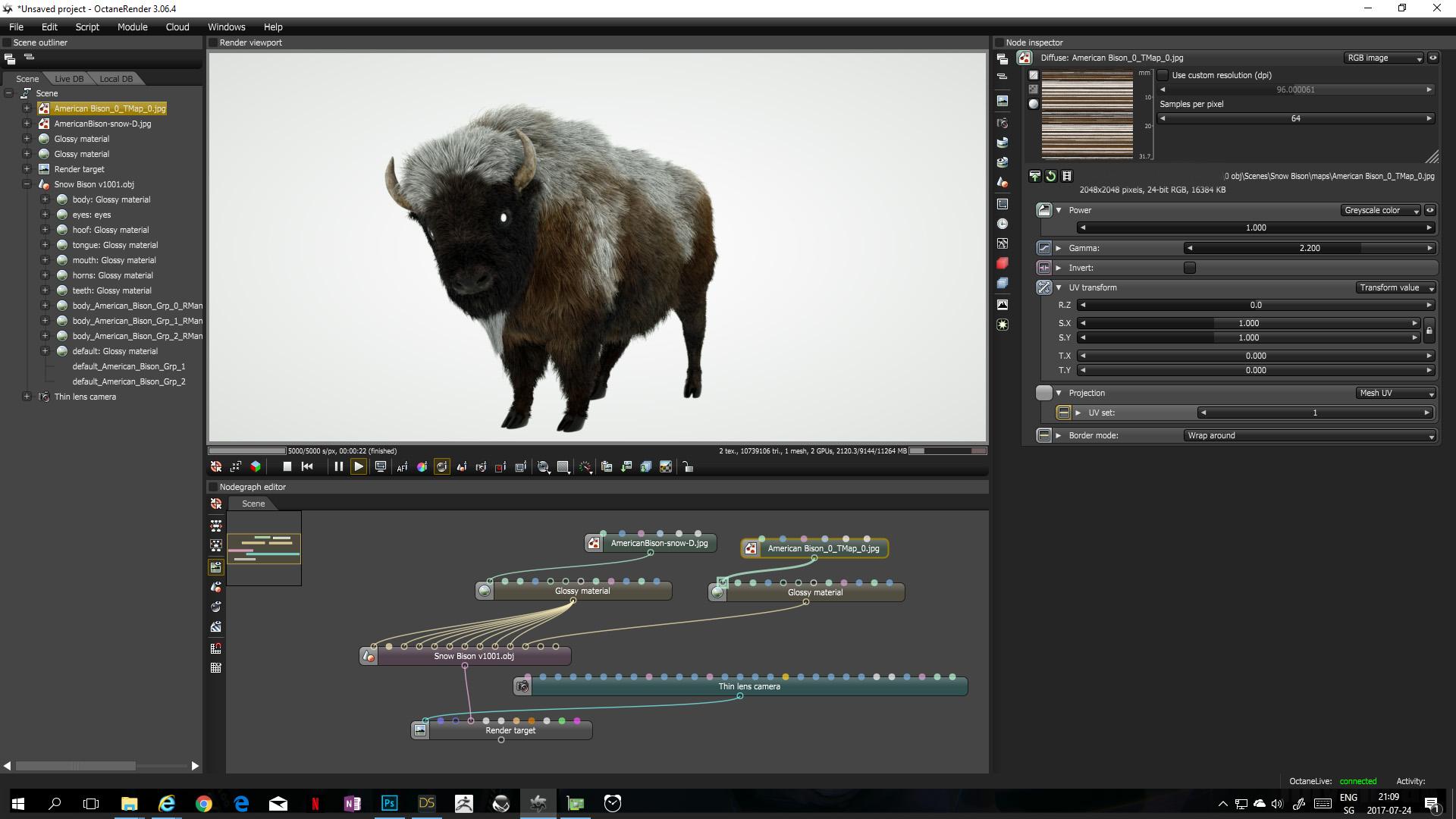Toggle the S.X S.Y aspect lock
This screenshot has height=819, width=1456.
coord(1429,331)
